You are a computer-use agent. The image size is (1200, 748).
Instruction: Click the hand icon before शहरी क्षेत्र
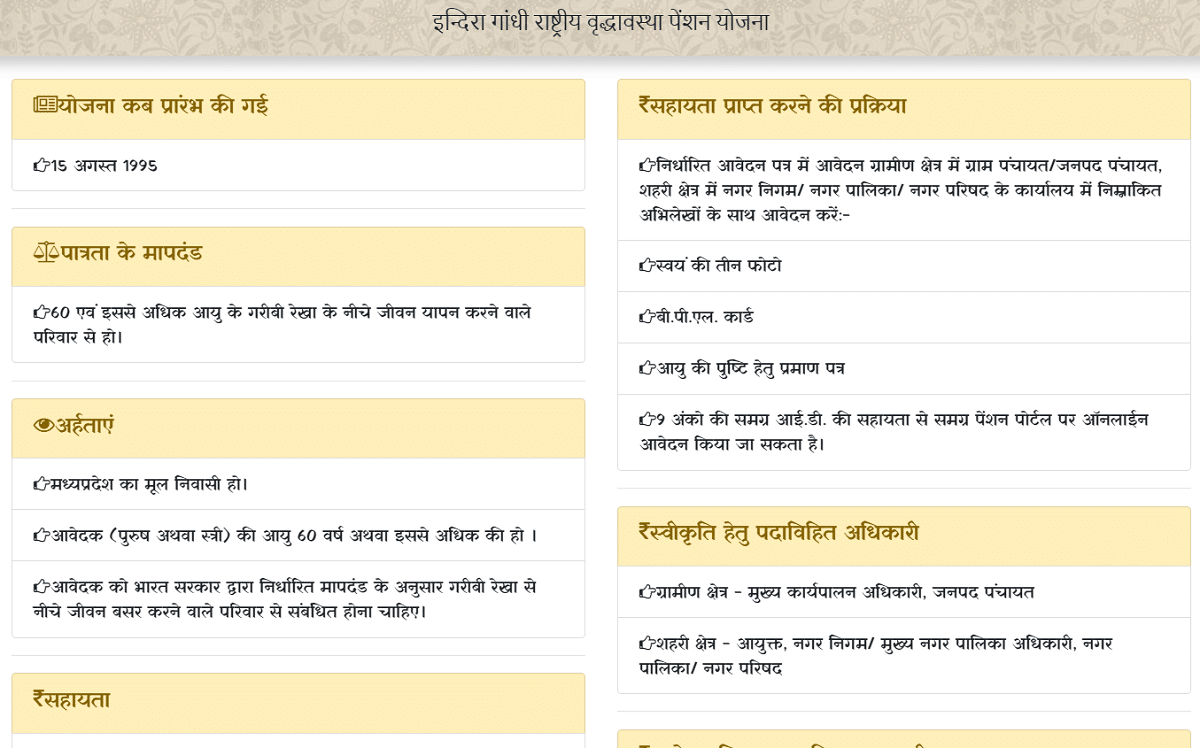click(647, 644)
